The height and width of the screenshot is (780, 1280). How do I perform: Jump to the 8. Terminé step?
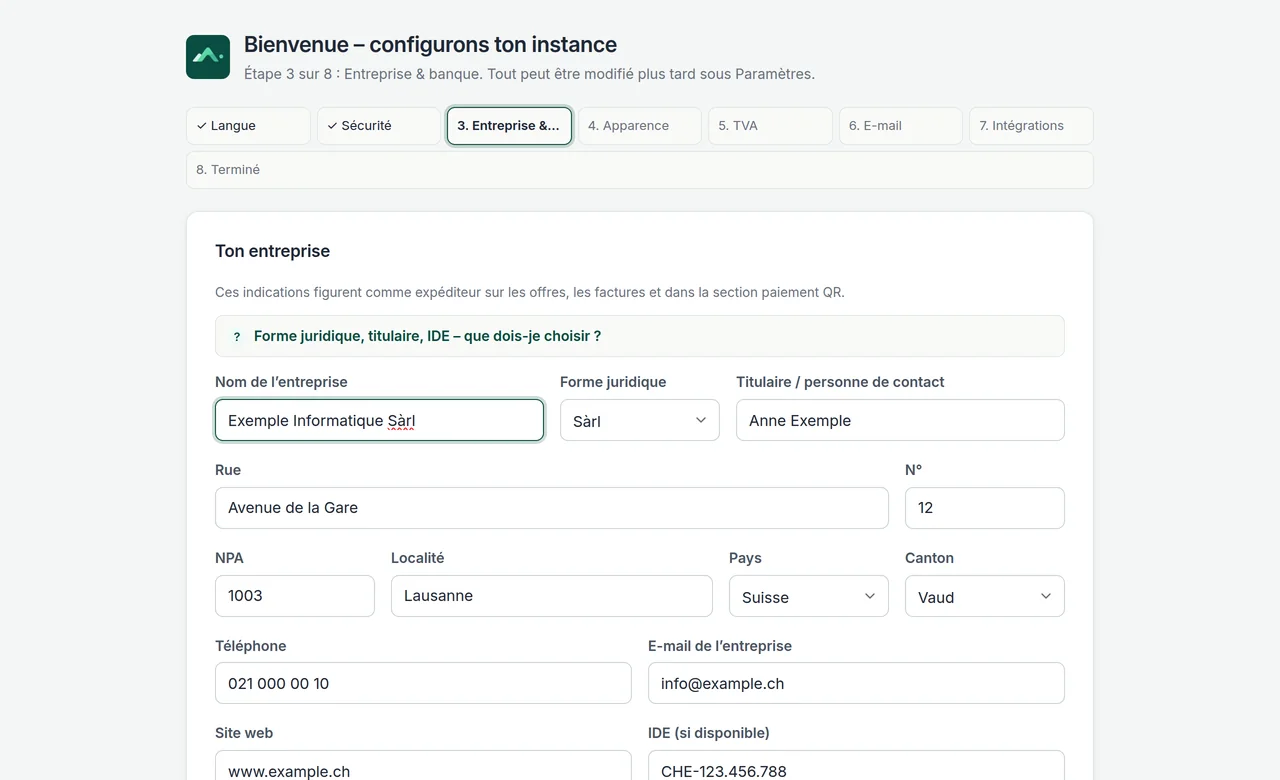(640, 170)
